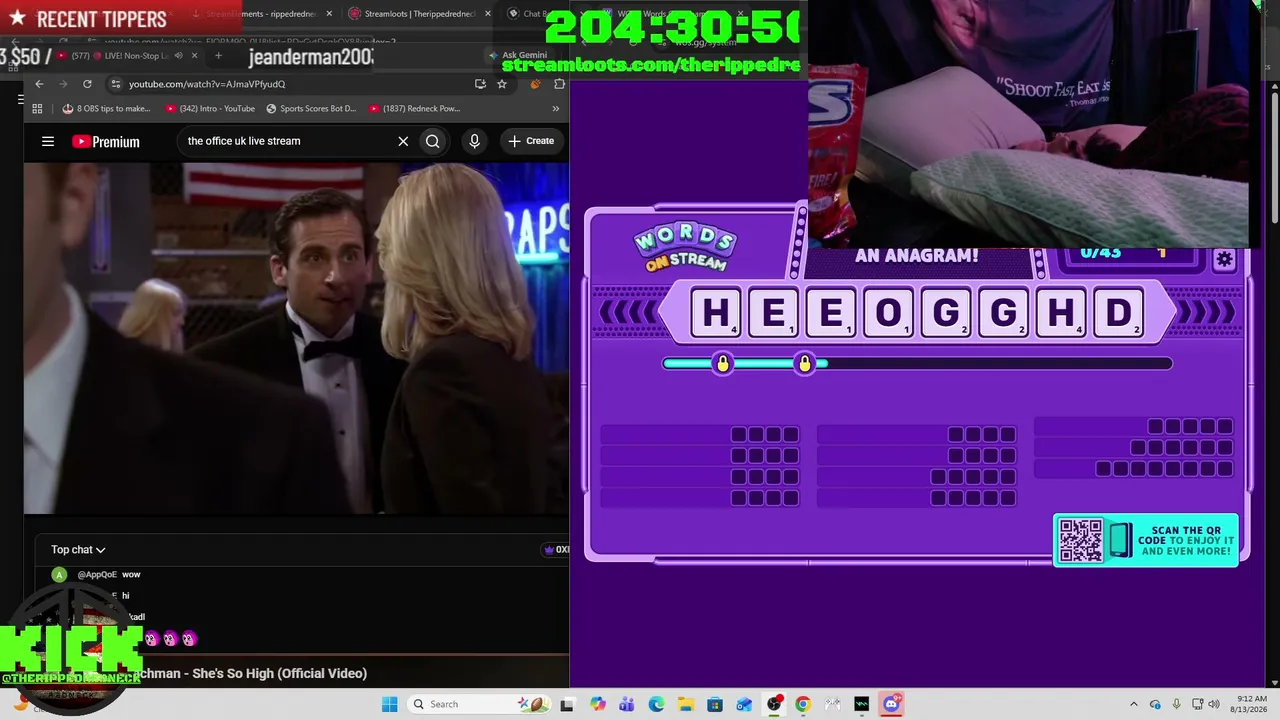Click the YouTube search input field
This screenshot has height=720, width=1280.
(x=286, y=141)
